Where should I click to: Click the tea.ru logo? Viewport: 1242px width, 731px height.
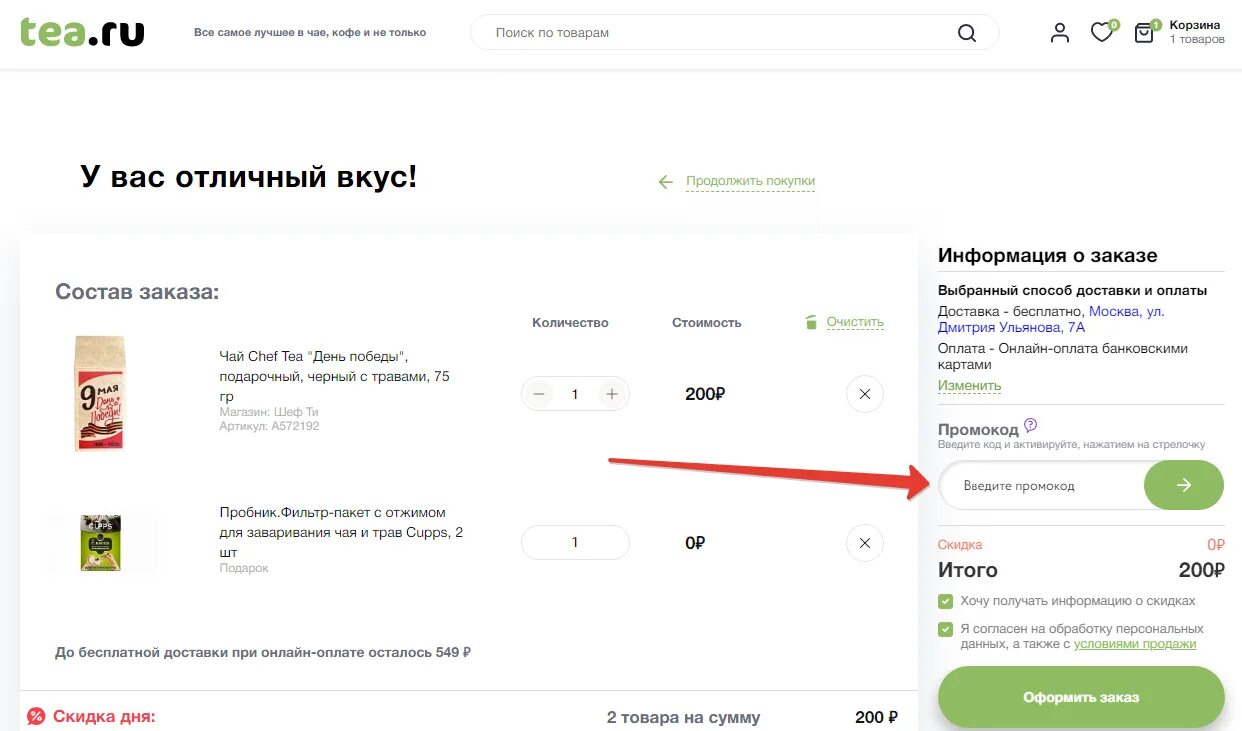(x=81, y=31)
